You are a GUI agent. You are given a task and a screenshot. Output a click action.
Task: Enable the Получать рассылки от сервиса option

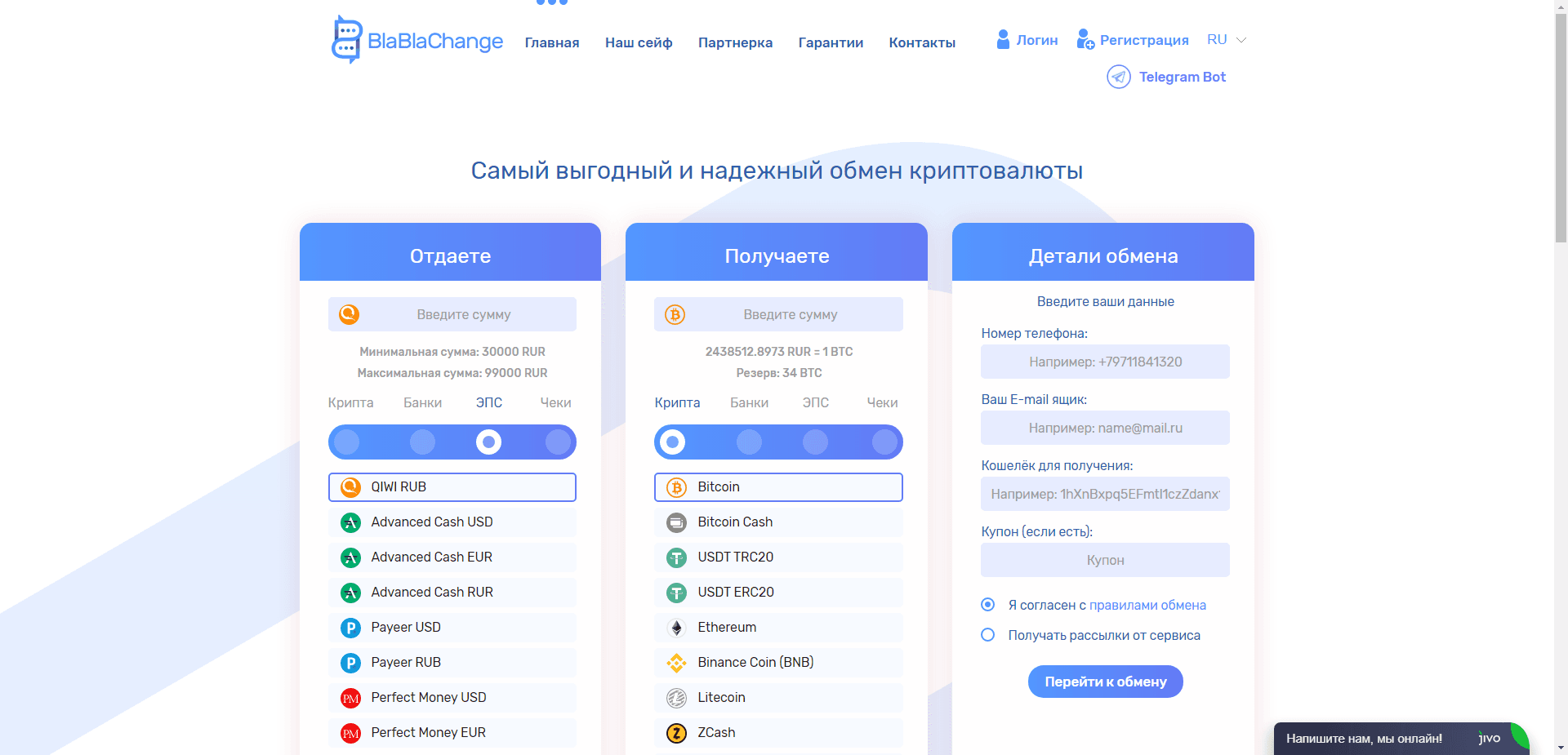(x=987, y=634)
